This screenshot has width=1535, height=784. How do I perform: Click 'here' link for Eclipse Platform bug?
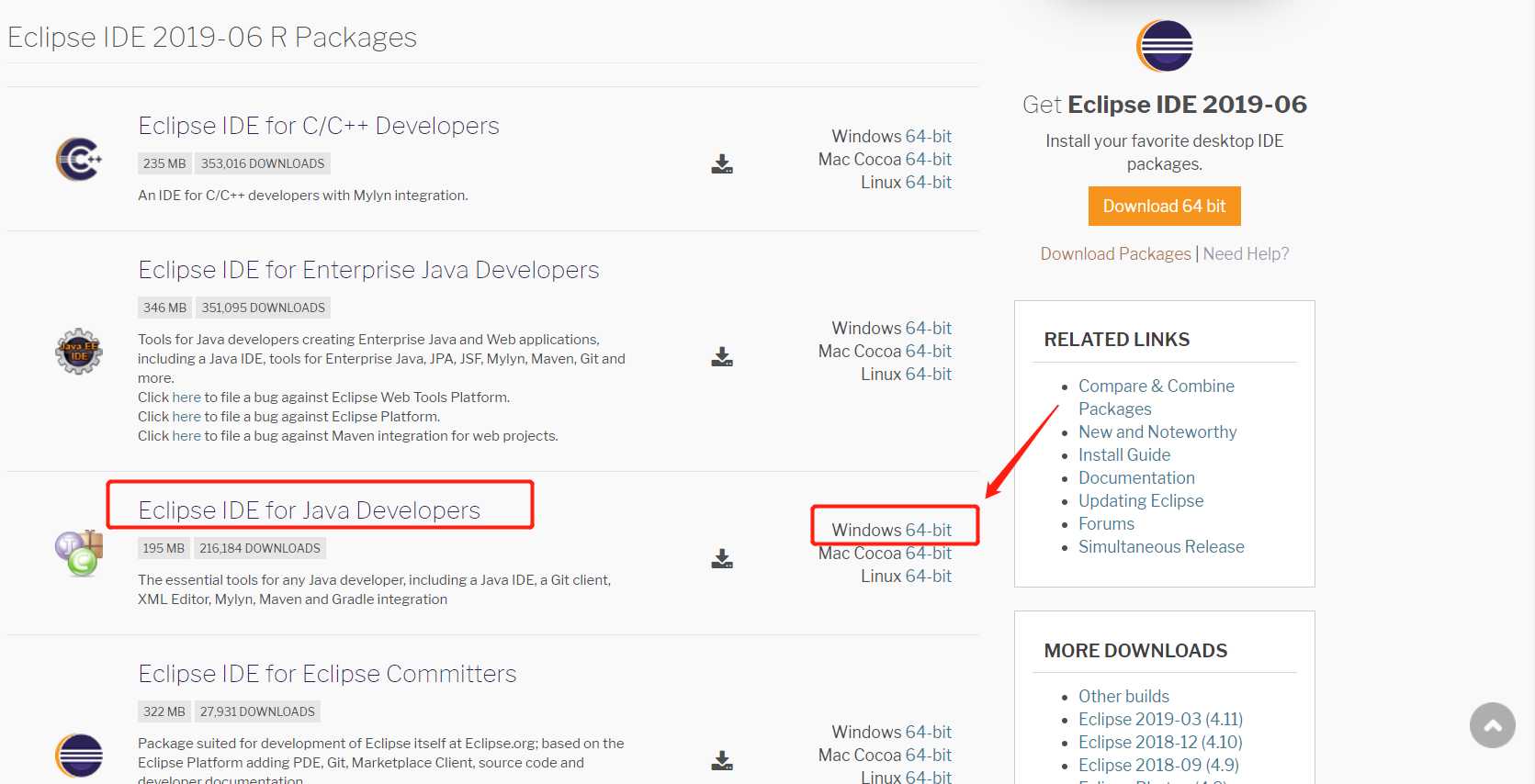click(186, 417)
